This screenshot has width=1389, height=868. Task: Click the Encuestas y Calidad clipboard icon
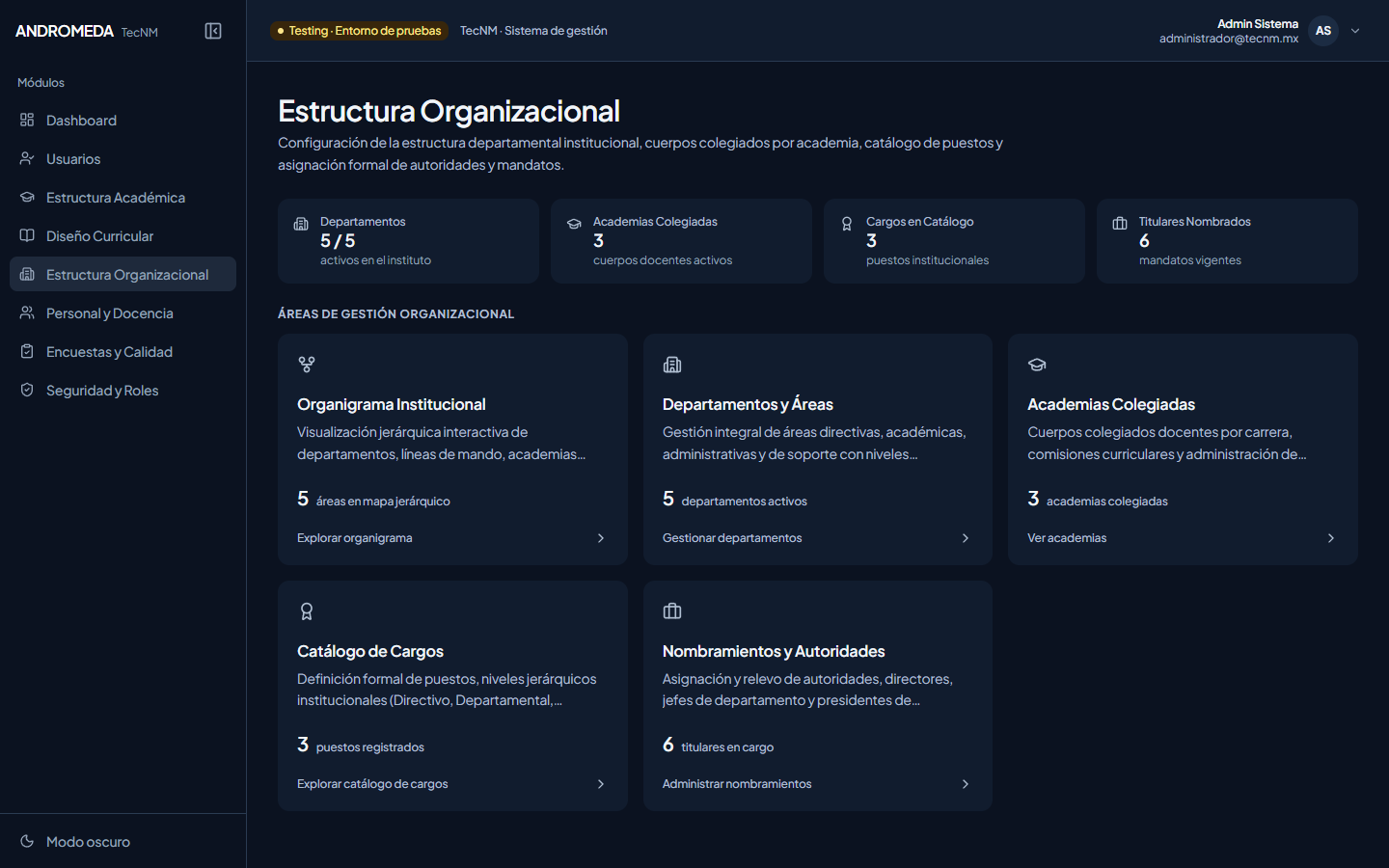[x=27, y=351]
